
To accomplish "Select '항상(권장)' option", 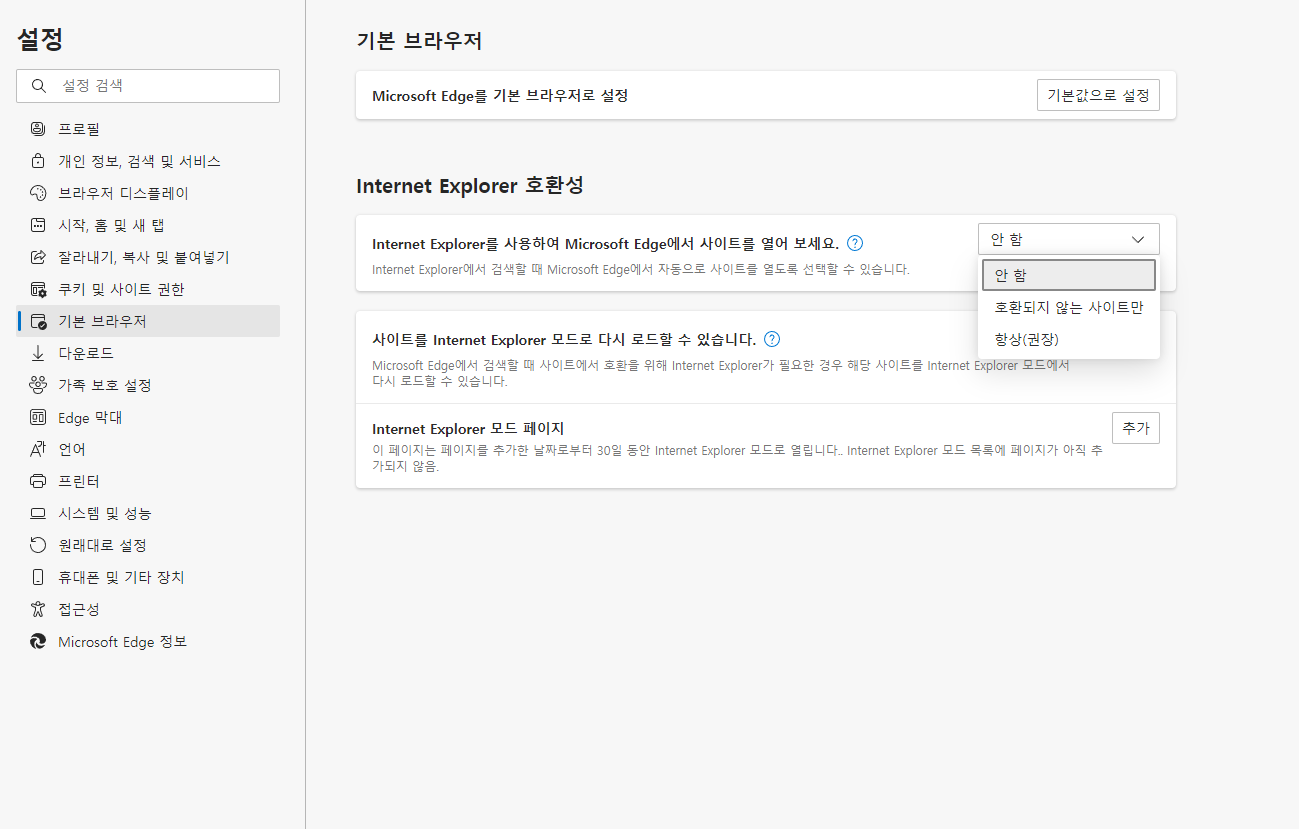I will pyautogui.click(x=1068, y=339).
